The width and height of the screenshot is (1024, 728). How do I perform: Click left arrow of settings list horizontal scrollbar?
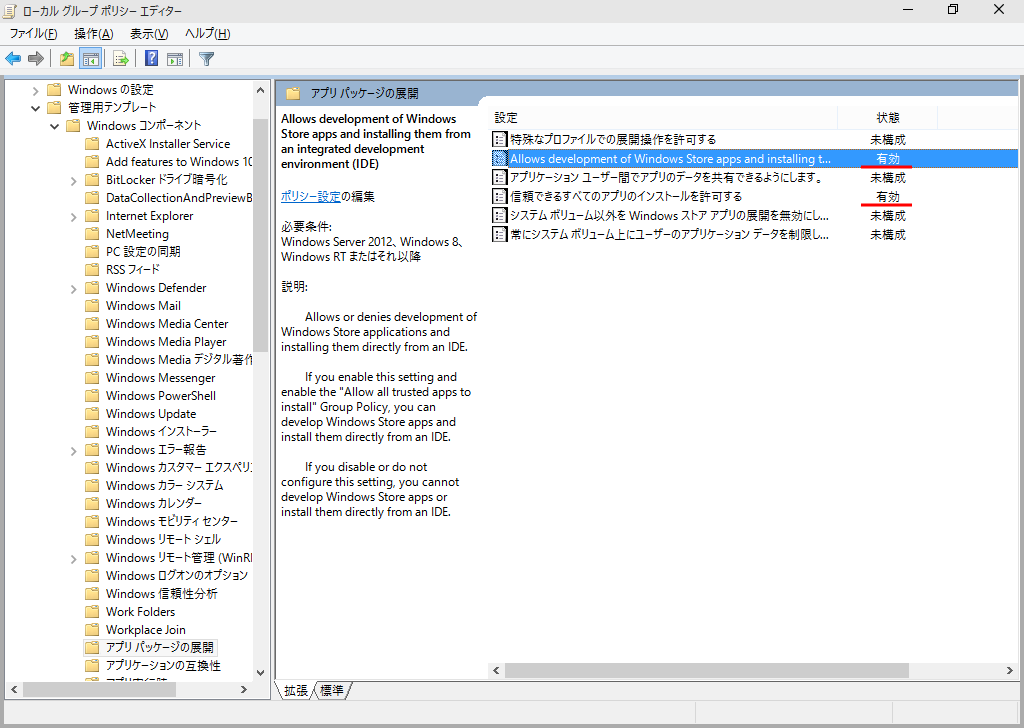[x=496, y=671]
